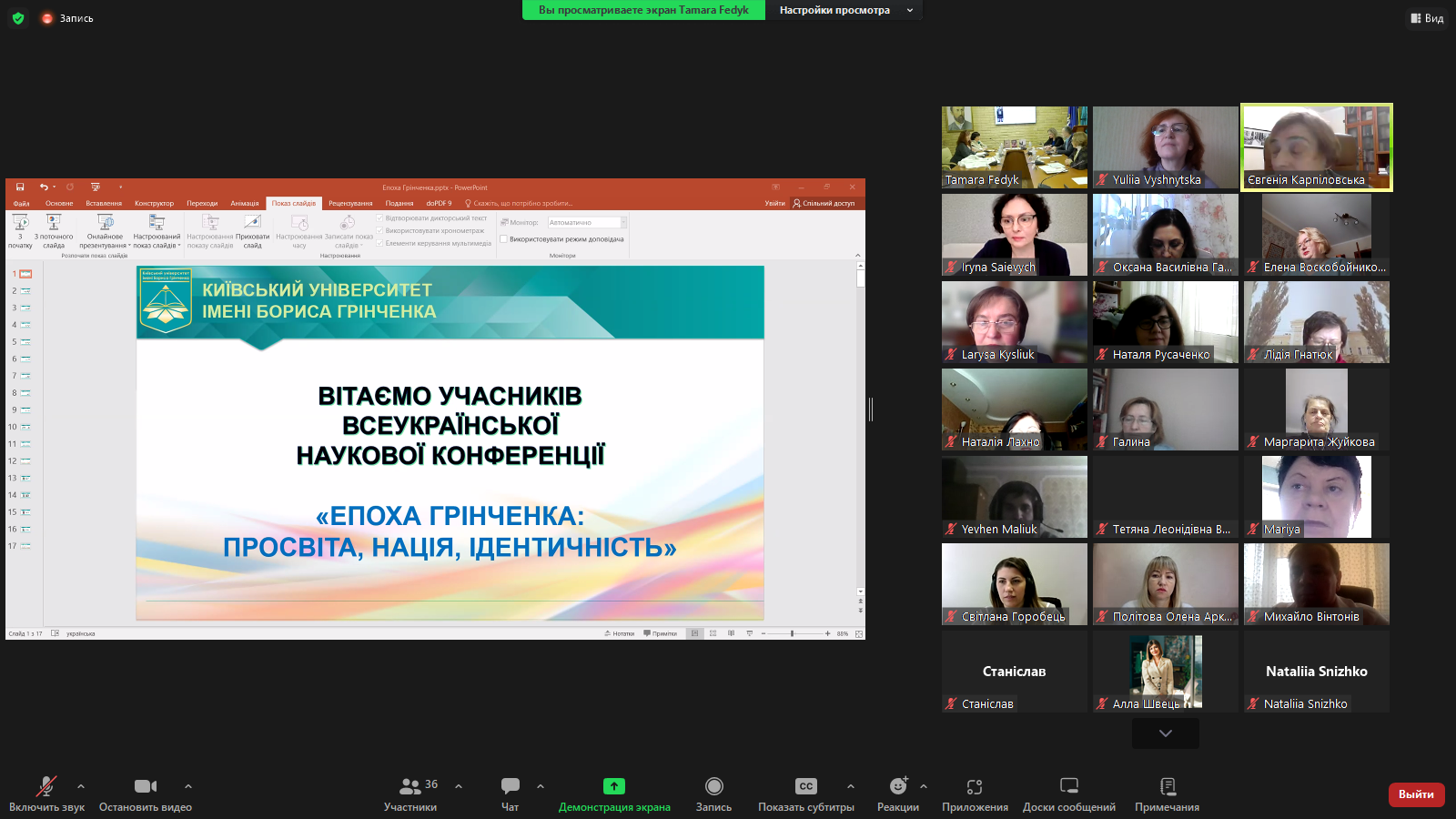The image size is (1456, 819).
Task: Expand audio options arrow beside microphone
Action: tap(81, 786)
